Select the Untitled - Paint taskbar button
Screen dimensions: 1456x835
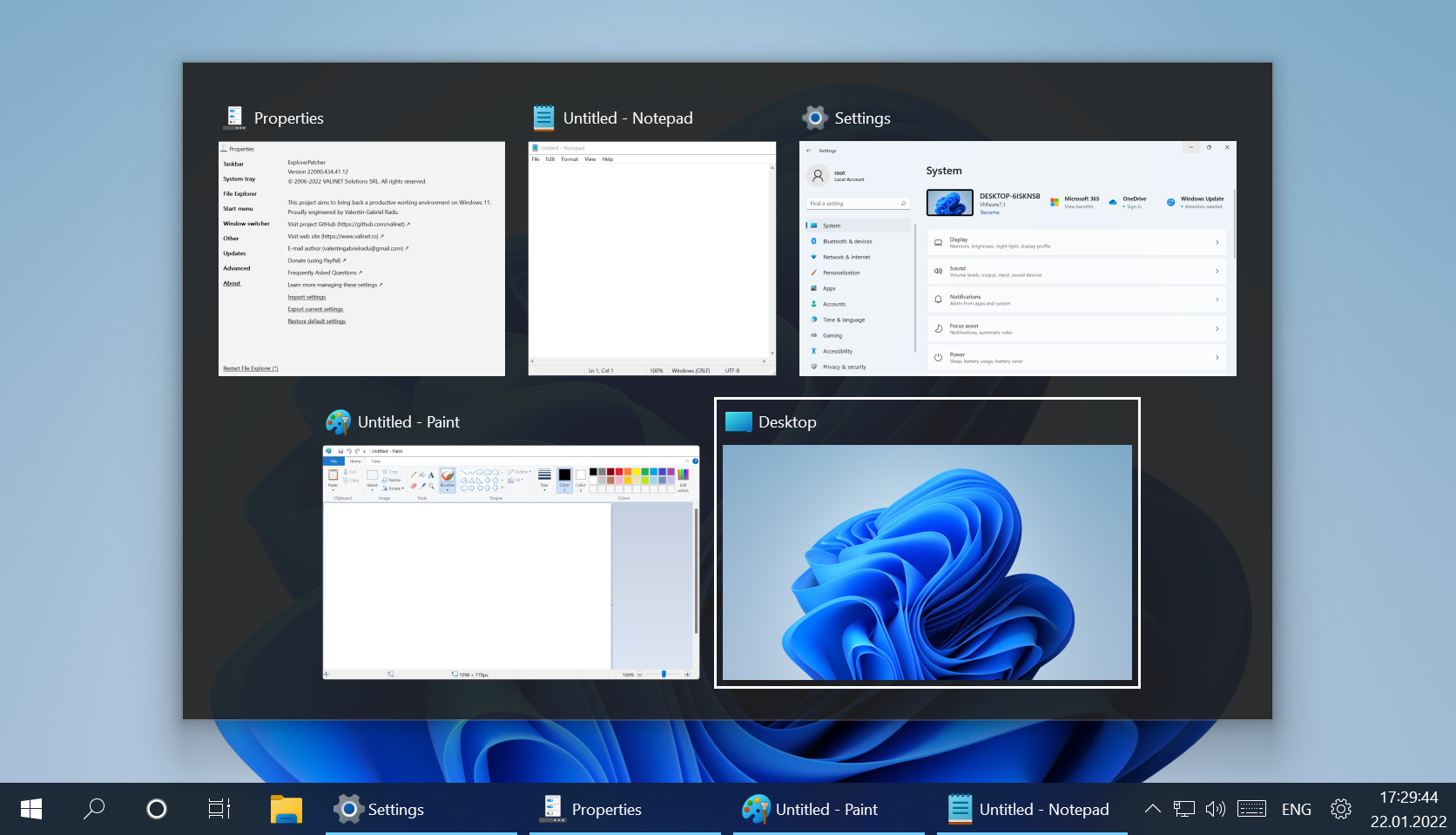point(829,809)
